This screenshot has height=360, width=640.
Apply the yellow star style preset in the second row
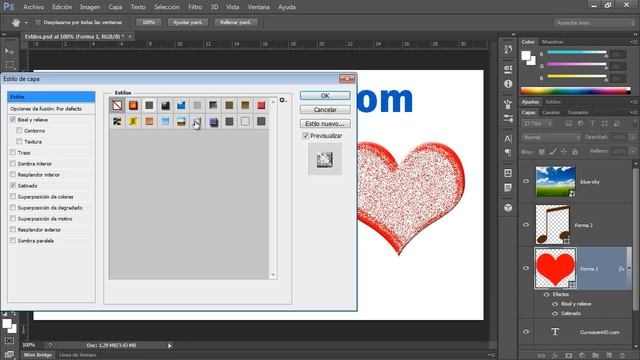pyautogui.click(x=133, y=121)
